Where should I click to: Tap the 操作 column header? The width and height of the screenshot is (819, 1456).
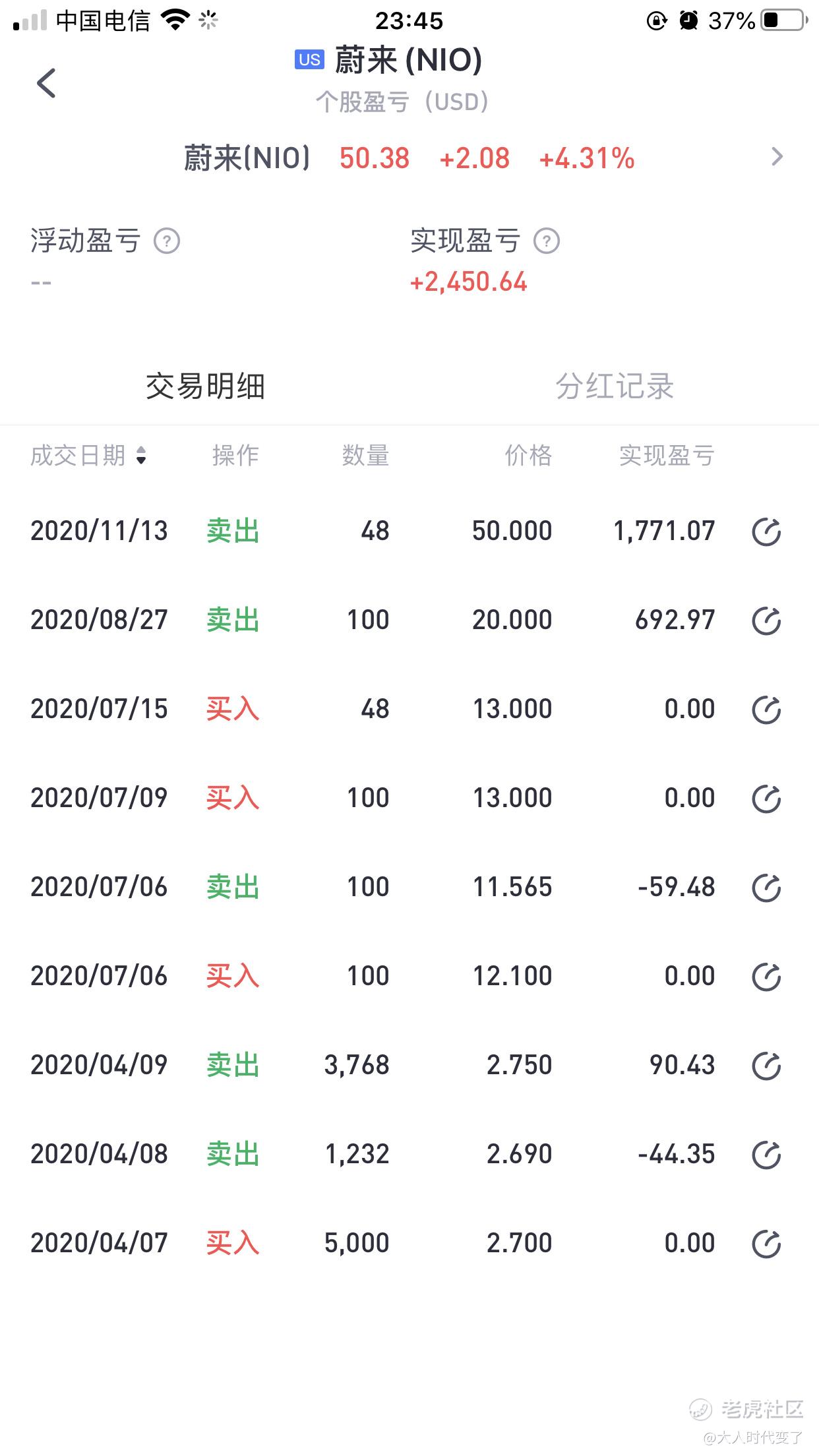[x=235, y=456]
